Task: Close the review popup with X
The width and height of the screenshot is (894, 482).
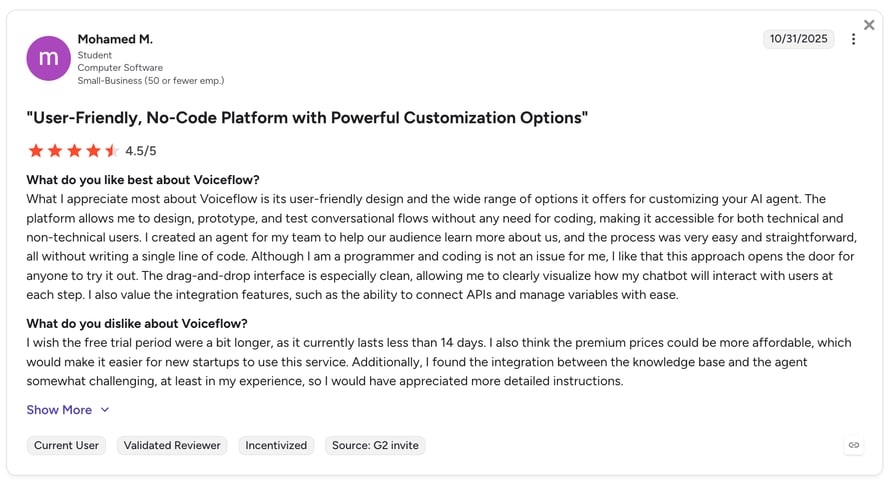Action: coord(869,25)
